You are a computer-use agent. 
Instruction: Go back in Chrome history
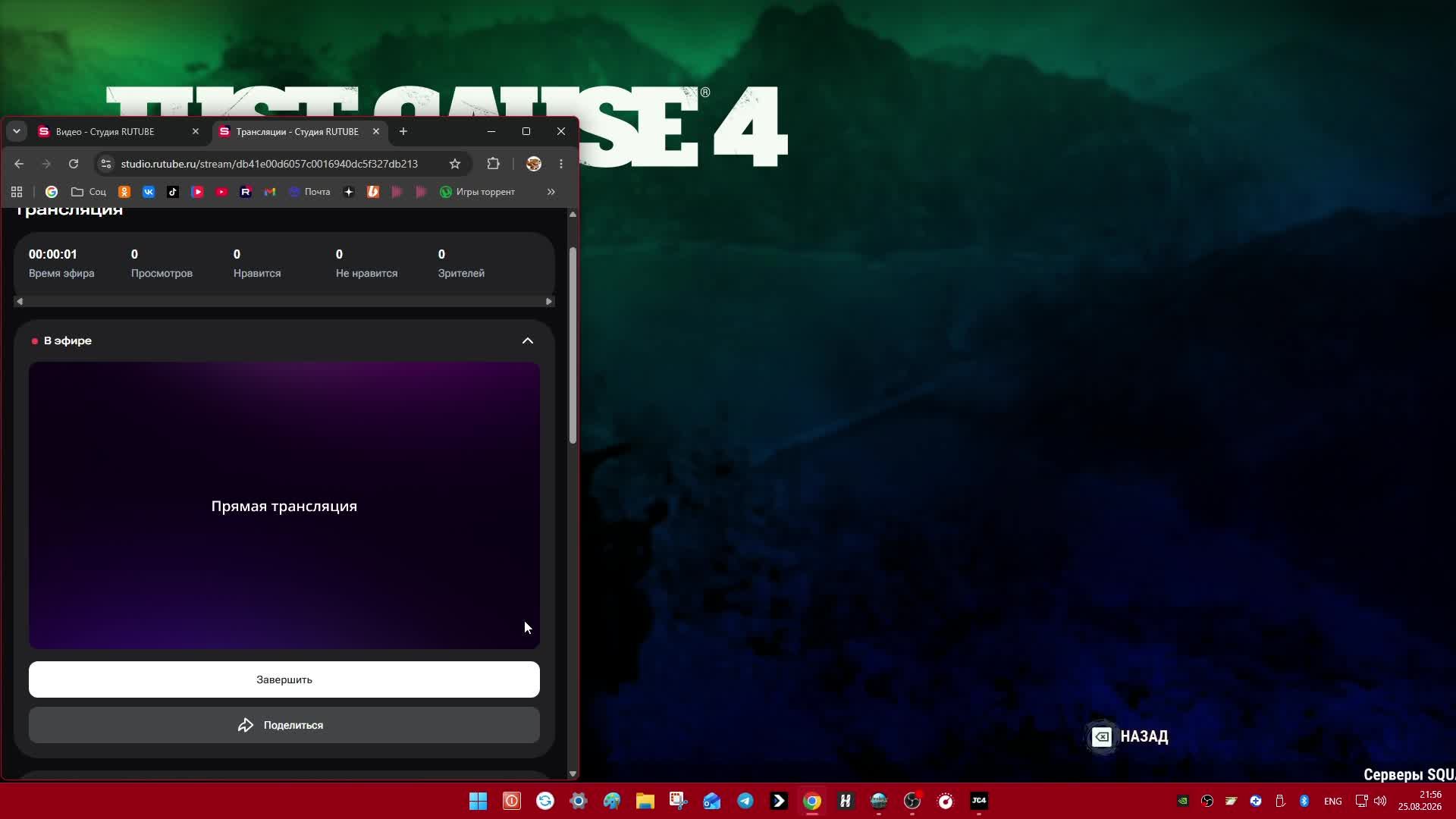click(19, 164)
